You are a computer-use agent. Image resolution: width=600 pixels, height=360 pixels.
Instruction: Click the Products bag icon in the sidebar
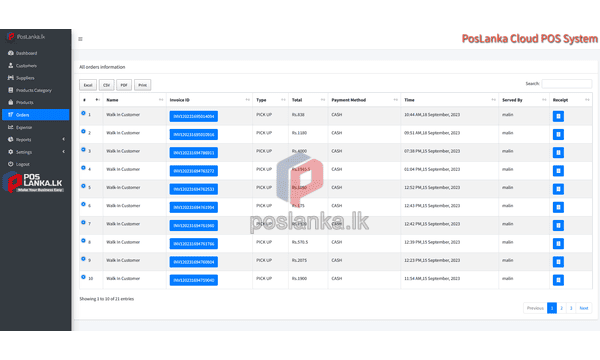(x=11, y=103)
